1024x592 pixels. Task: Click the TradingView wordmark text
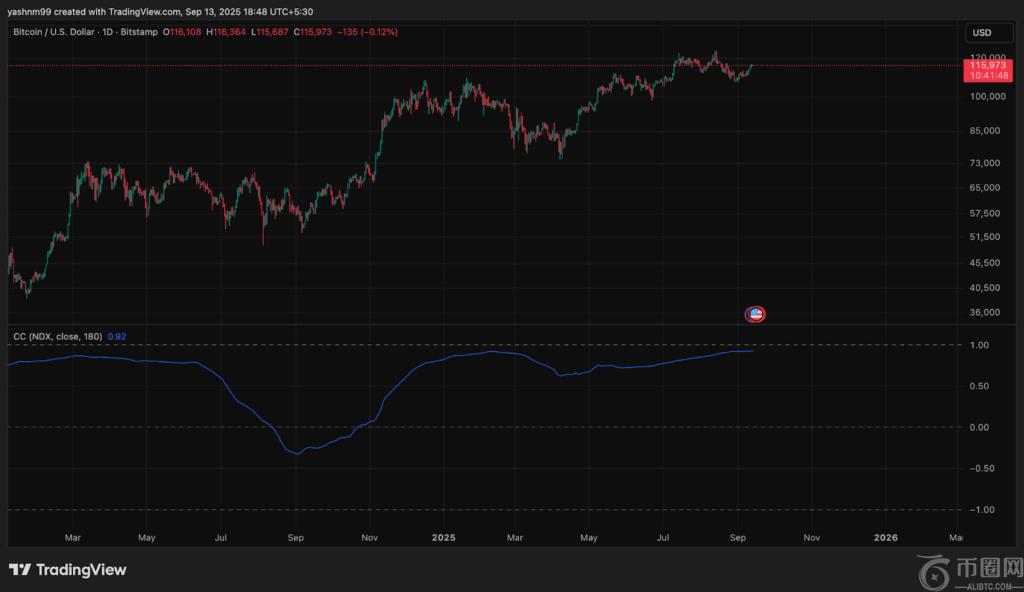tap(81, 570)
